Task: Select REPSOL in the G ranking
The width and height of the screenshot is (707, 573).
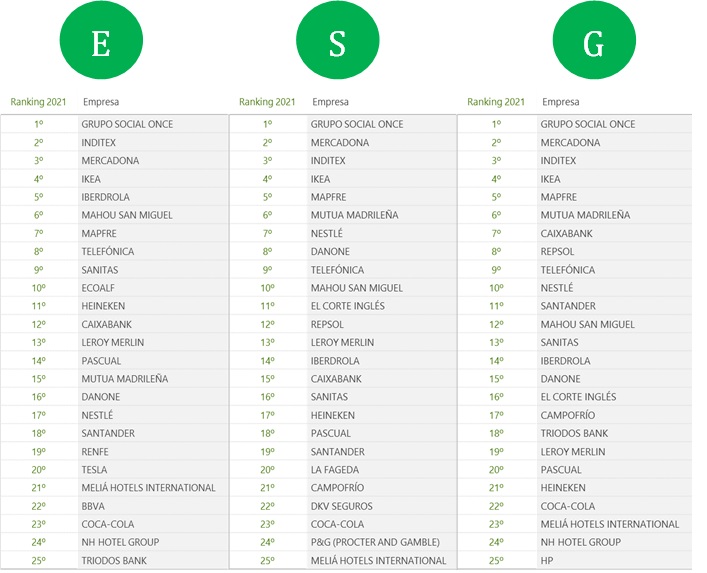Action: click(x=558, y=252)
